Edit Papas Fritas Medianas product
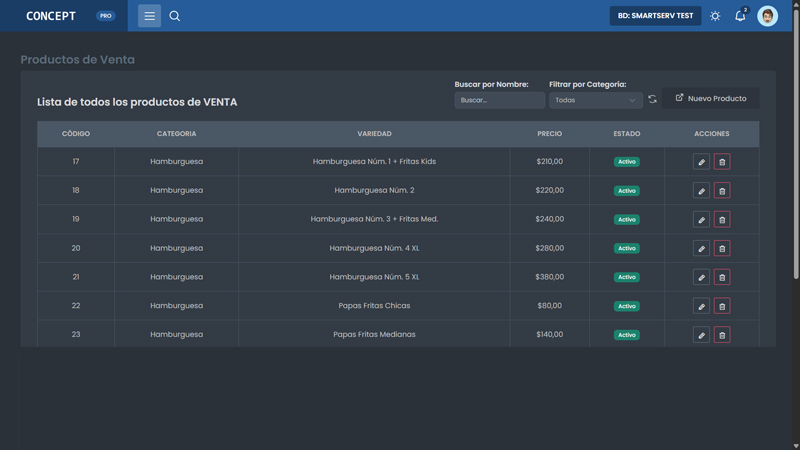 click(701, 335)
